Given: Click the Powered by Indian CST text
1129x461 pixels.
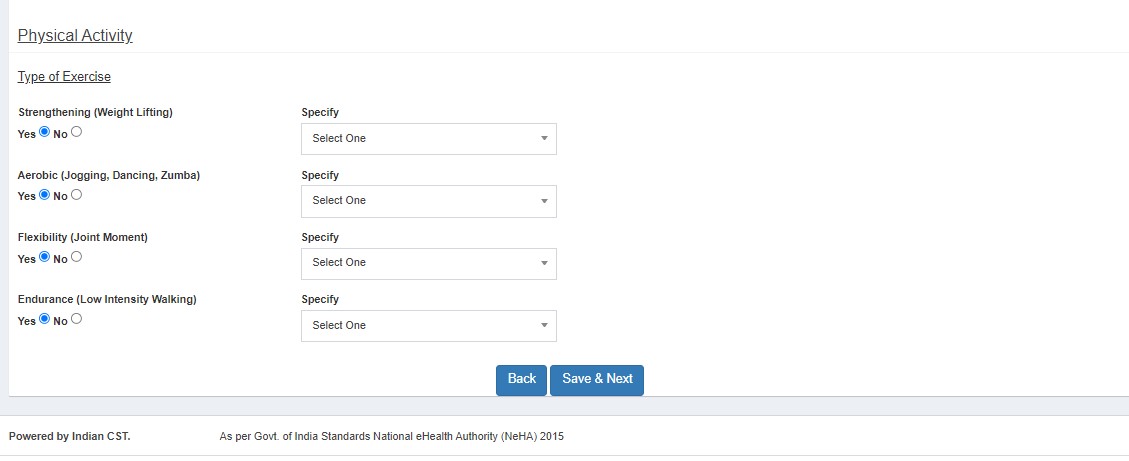Looking at the screenshot, I should click(x=69, y=437).
